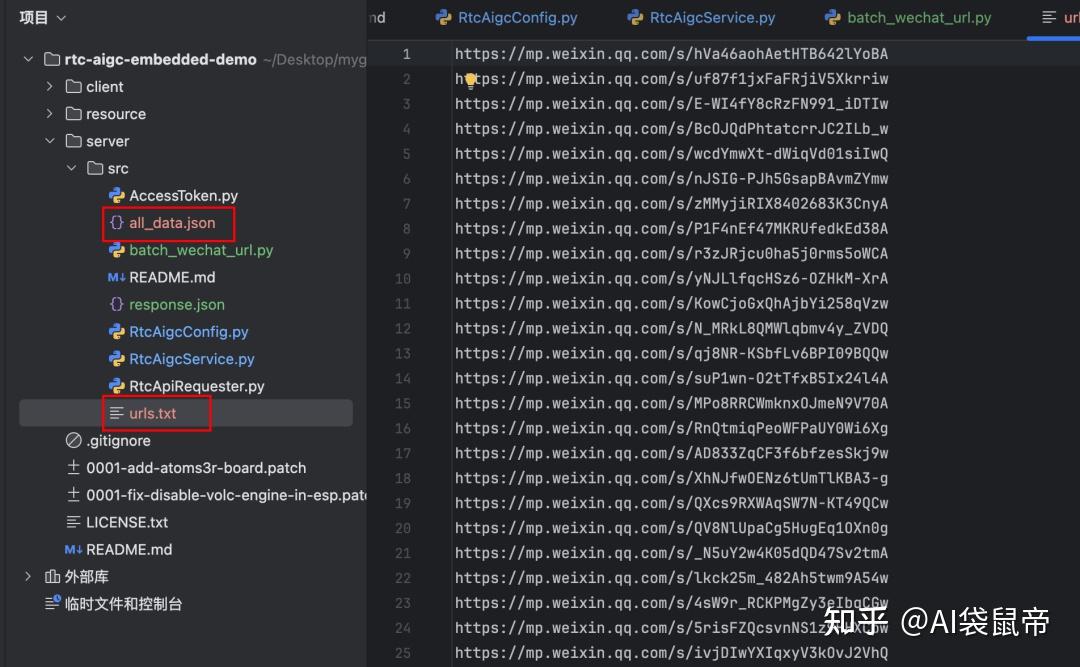Click the Python icon on the RtcAigcService.py tab
This screenshot has width=1080, height=667.
click(635, 17)
